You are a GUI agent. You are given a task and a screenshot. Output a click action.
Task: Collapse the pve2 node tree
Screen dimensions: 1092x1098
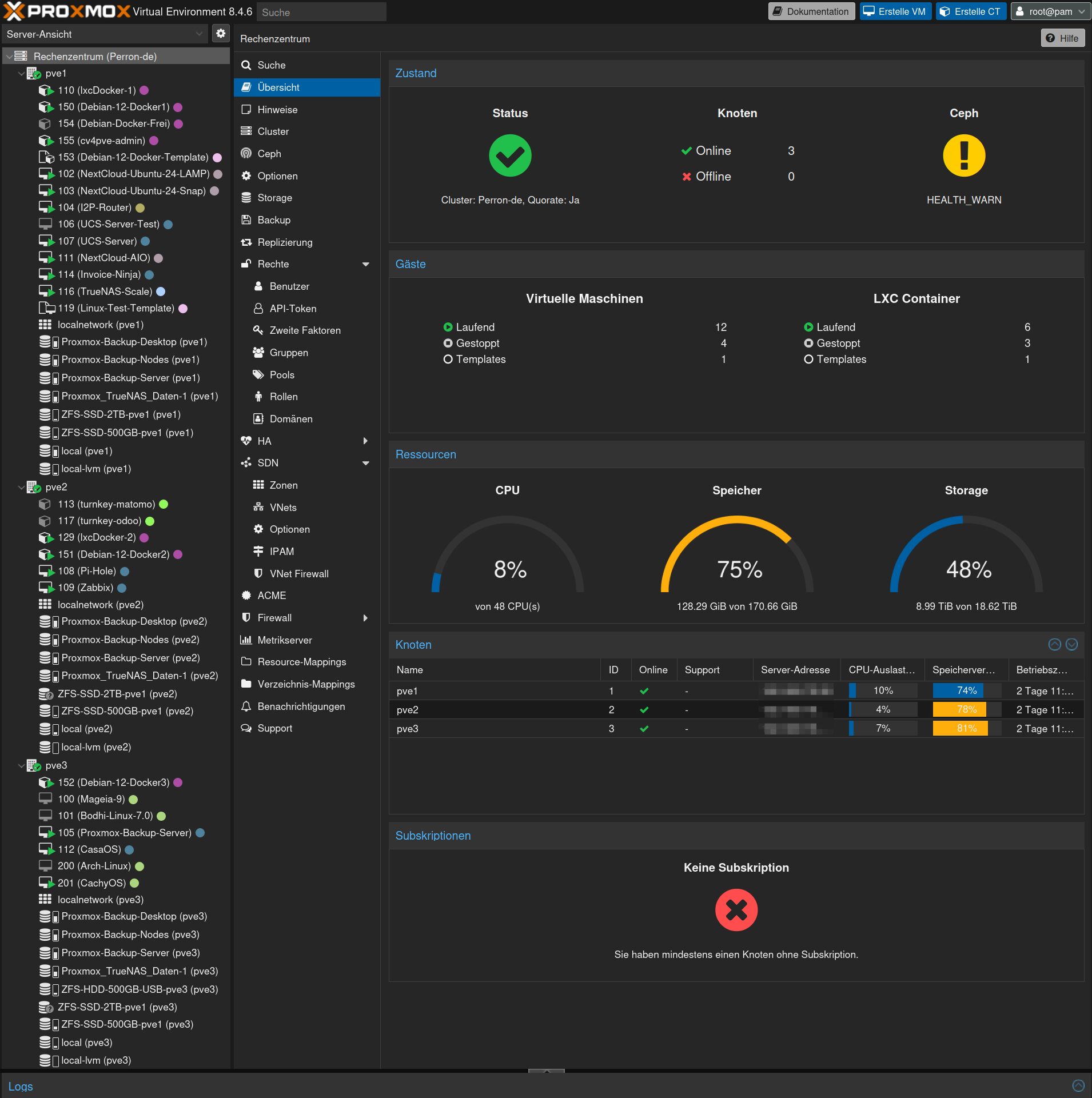pos(21,487)
